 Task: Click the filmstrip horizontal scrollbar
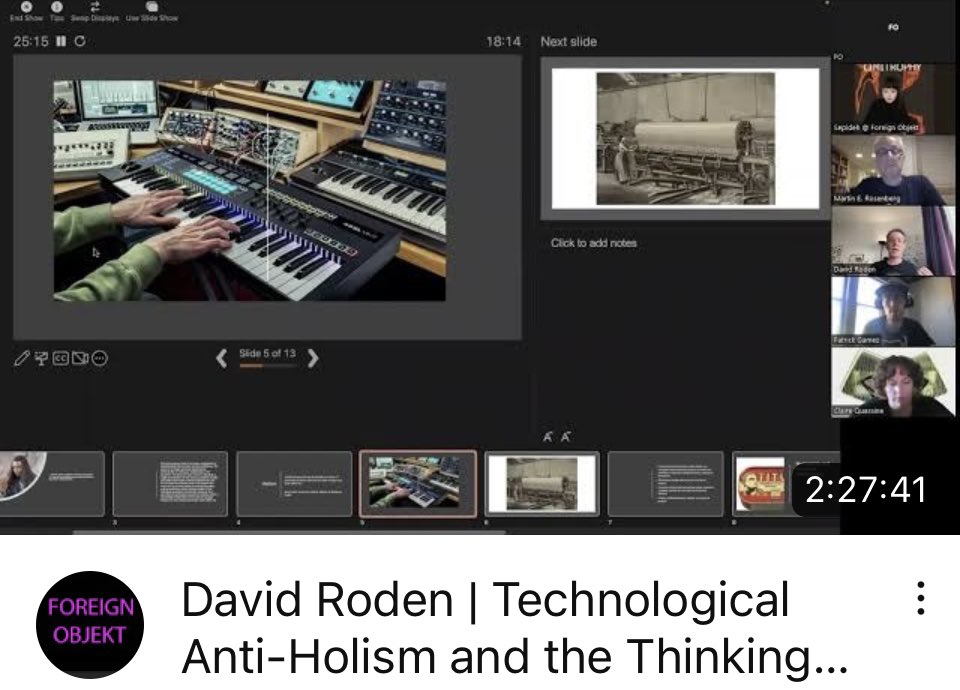(x=289, y=532)
